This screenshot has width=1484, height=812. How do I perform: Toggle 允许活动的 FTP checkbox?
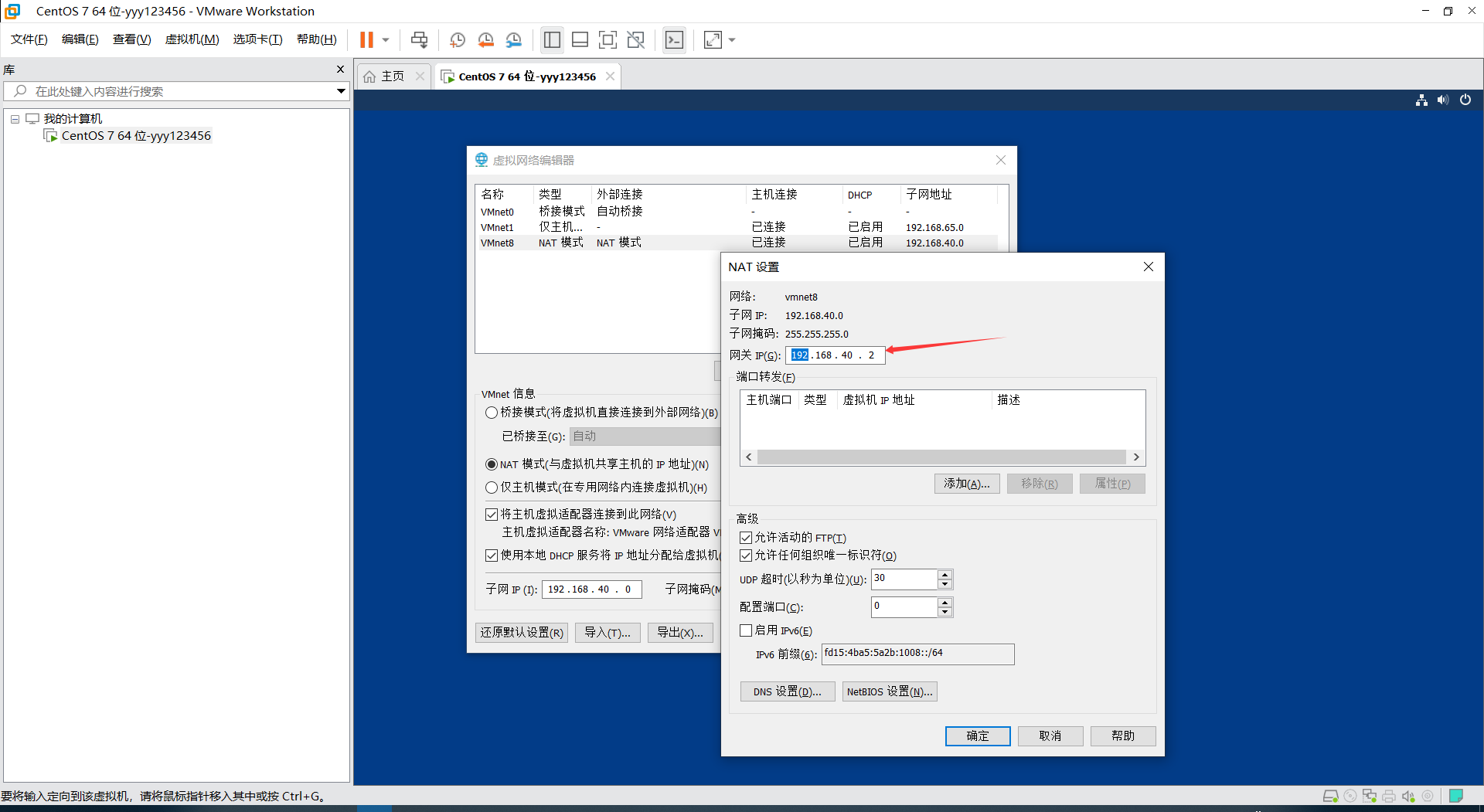tap(746, 538)
